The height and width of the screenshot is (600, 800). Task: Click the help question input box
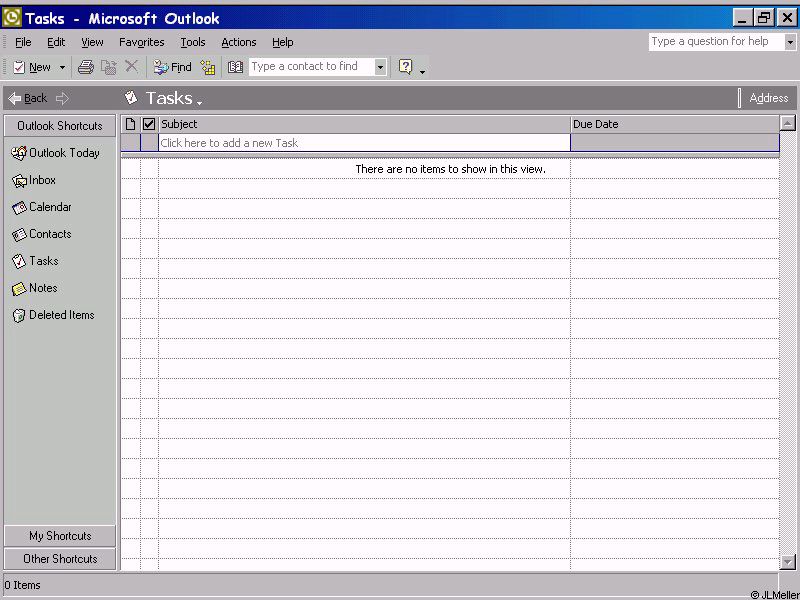click(x=717, y=41)
